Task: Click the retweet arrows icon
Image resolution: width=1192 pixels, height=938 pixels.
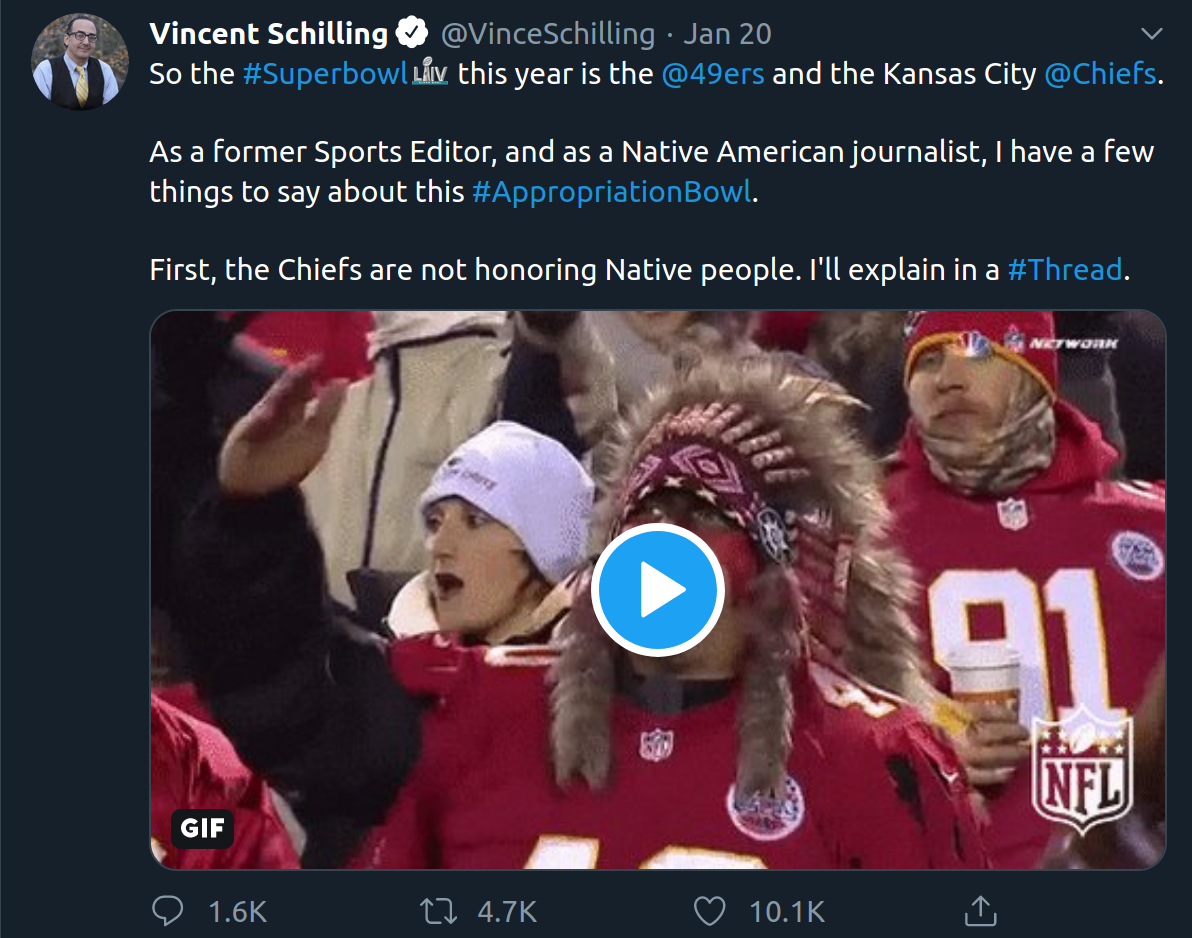Action: [x=439, y=911]
